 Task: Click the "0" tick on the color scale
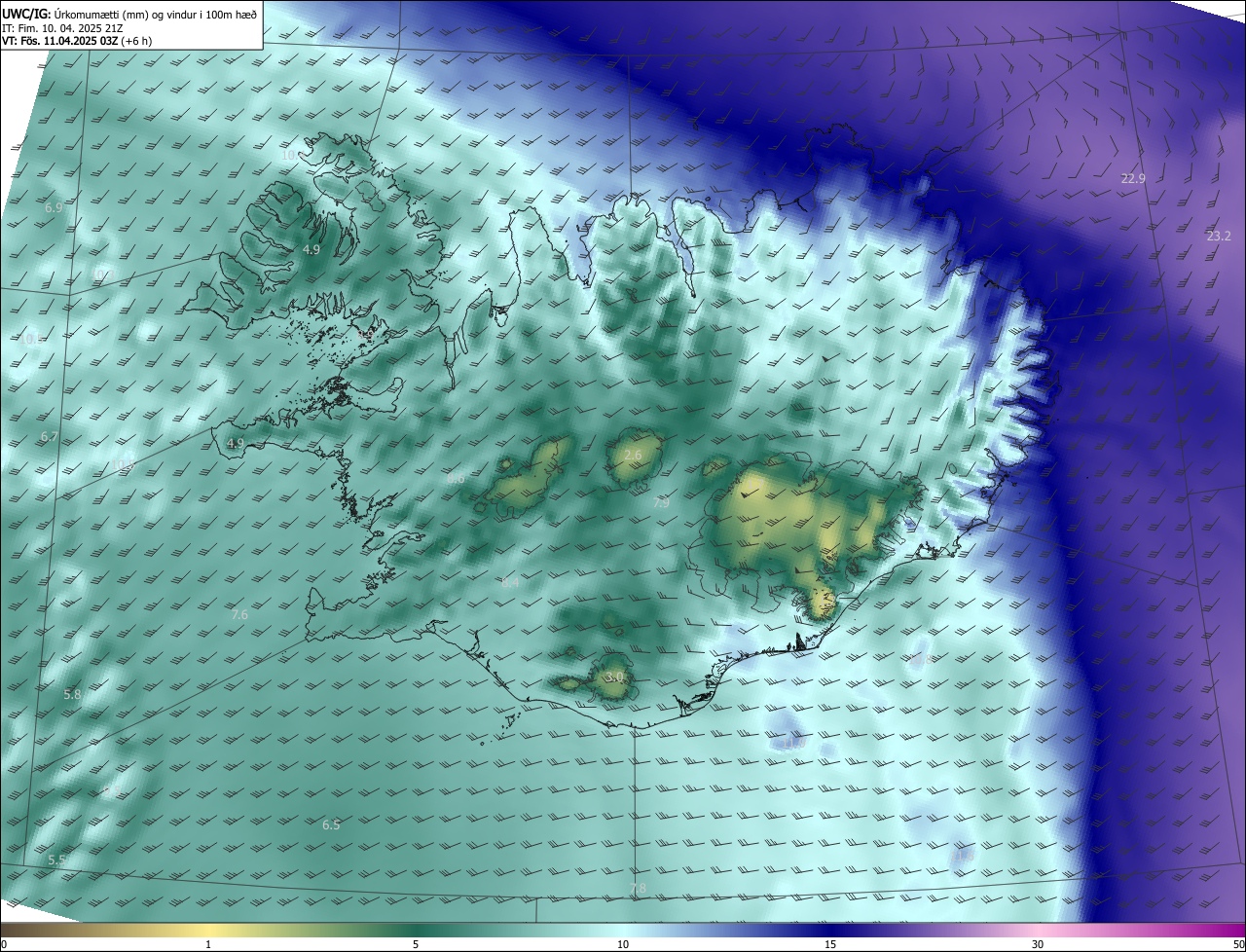(4, 944)
